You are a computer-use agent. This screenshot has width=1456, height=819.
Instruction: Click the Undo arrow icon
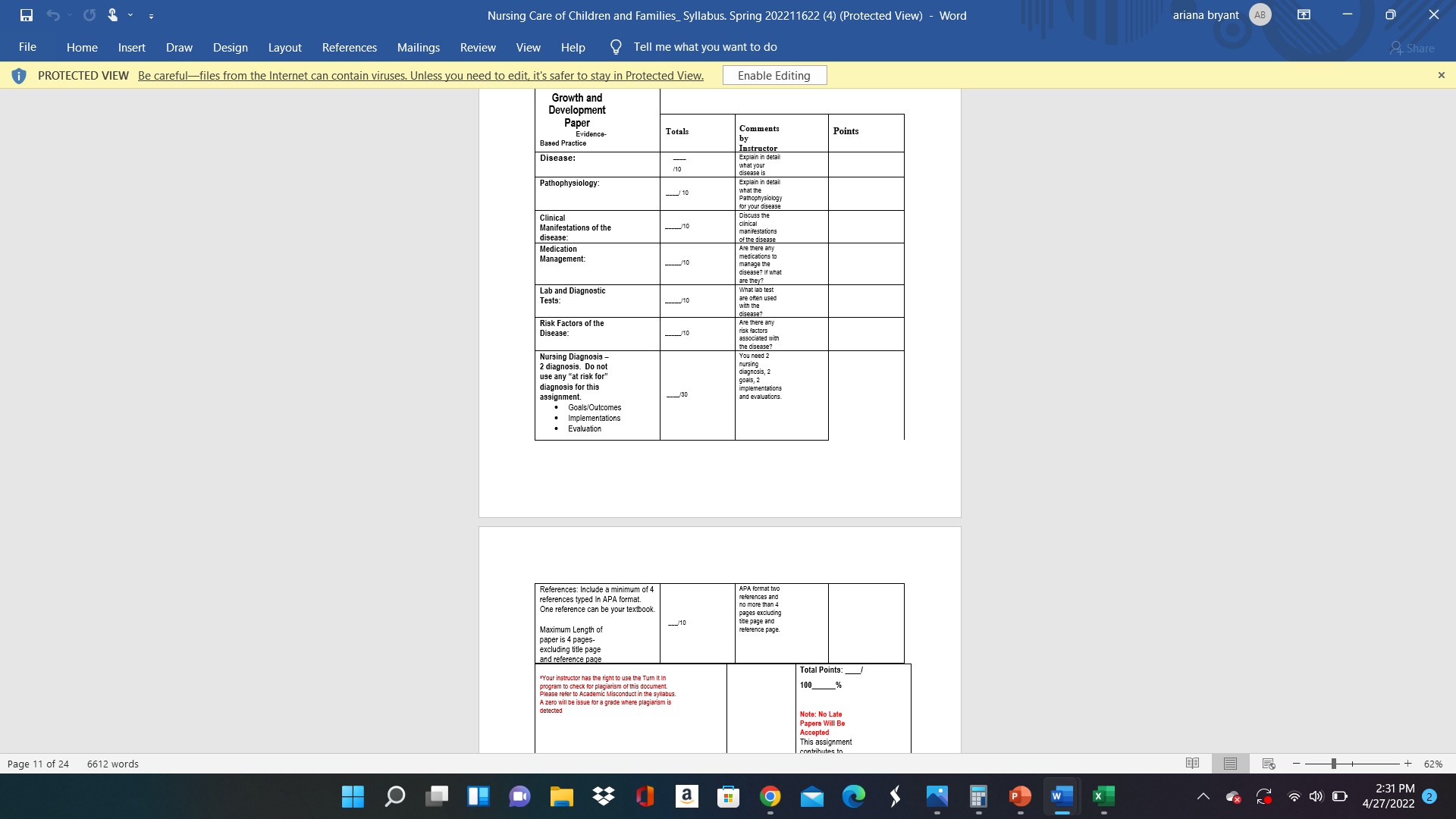click(x=52, y=15)
